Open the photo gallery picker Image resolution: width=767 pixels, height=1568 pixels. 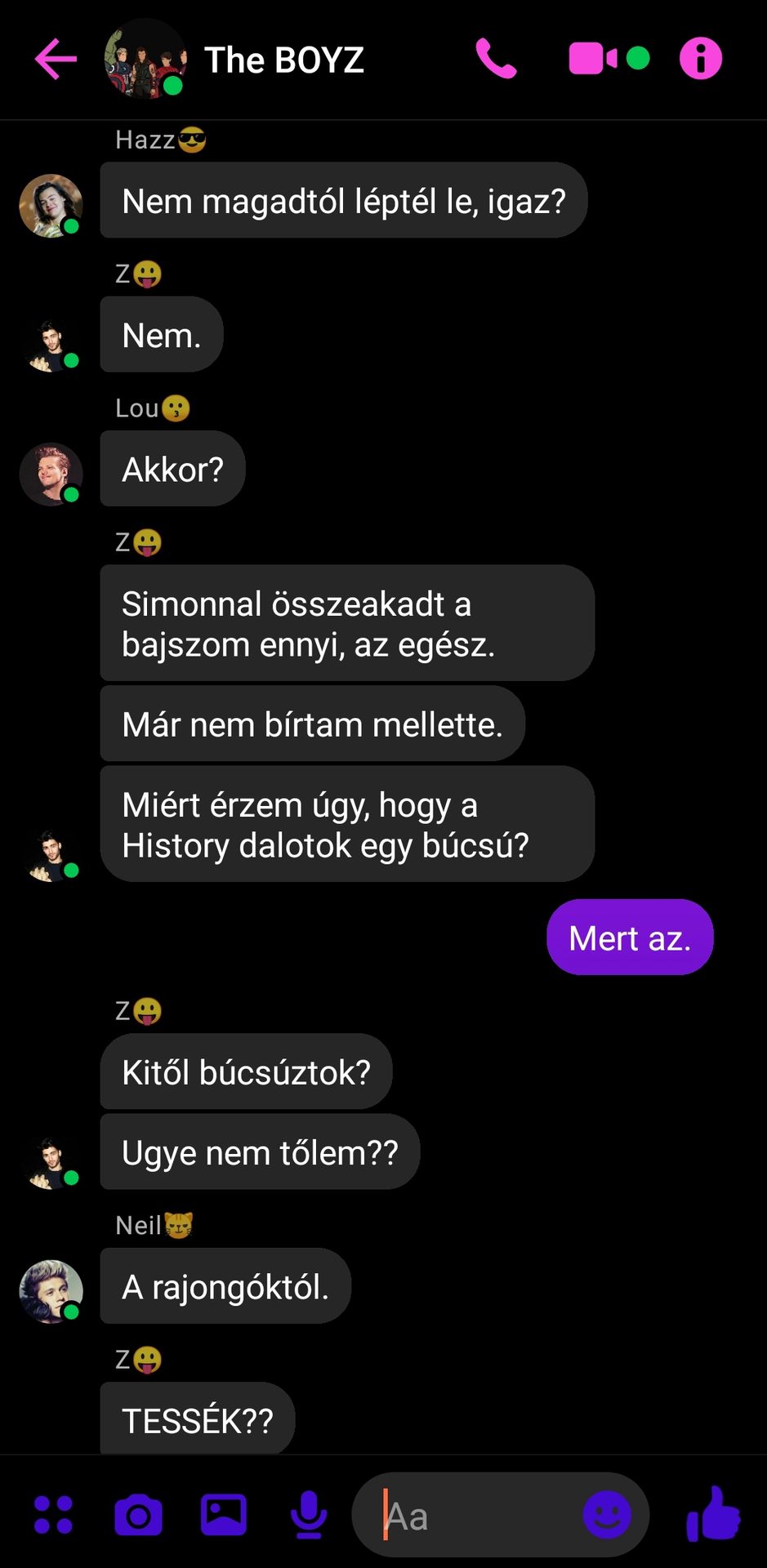click(224, 1515)
